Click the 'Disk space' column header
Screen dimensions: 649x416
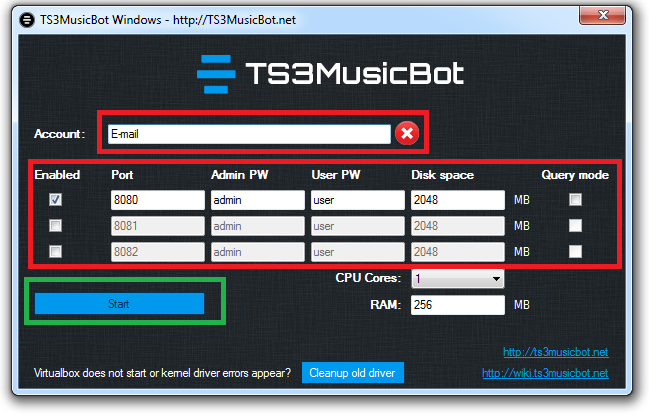[442, 175]
